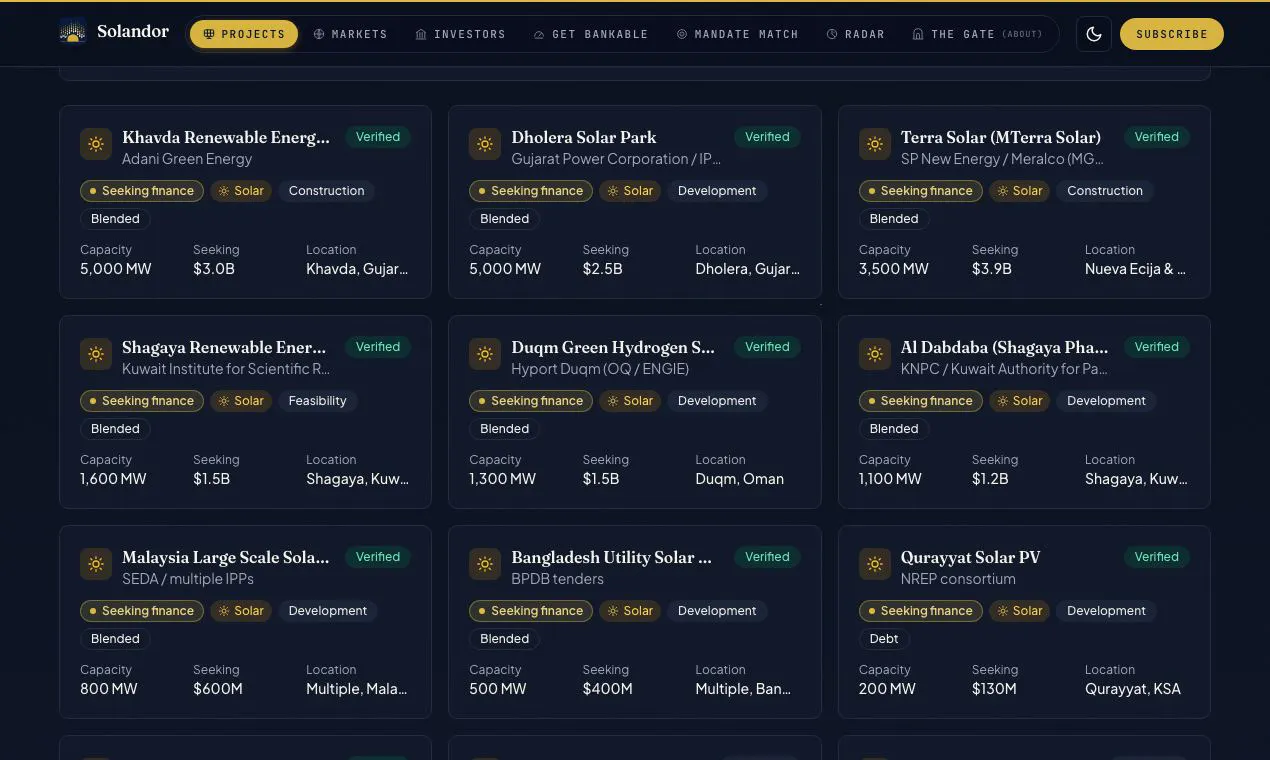Click sun icon on Shagaya Renewable Energy card
This screenshot has width=1270, height=760.
(96, 354)
